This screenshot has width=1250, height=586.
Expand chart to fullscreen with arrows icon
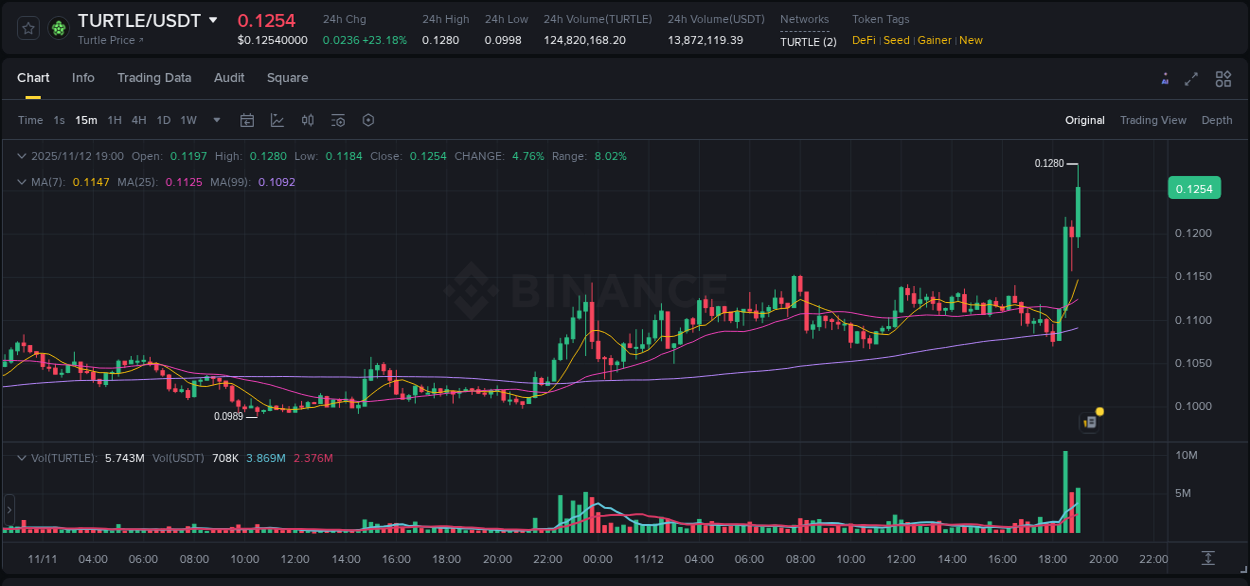click(1191, 78)
